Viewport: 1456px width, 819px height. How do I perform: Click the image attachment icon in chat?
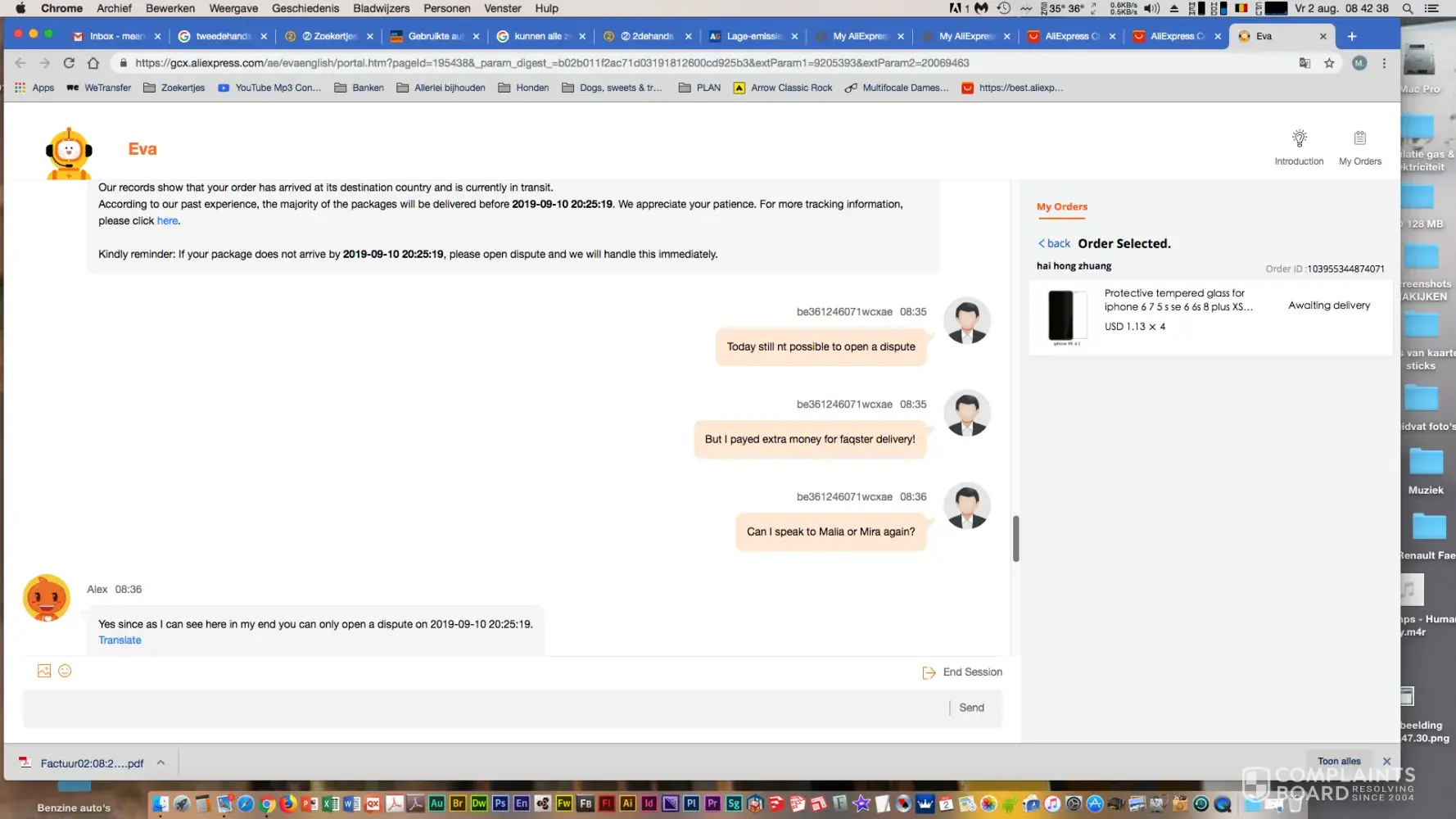(x=44, y=671)
